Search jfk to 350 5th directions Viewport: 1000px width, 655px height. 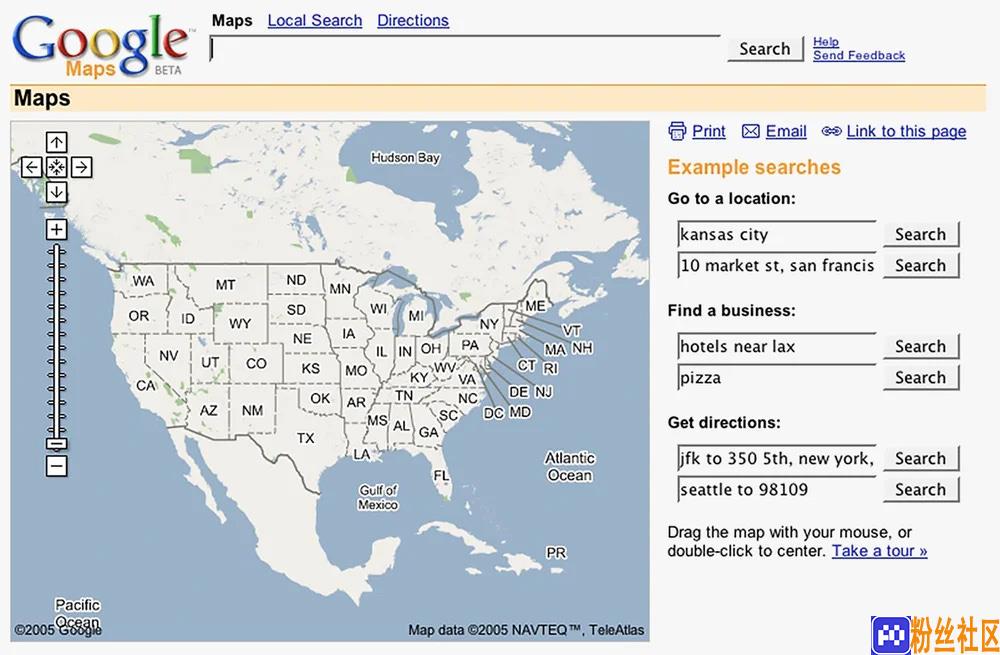pyautogui.click(x=921, y=458)
